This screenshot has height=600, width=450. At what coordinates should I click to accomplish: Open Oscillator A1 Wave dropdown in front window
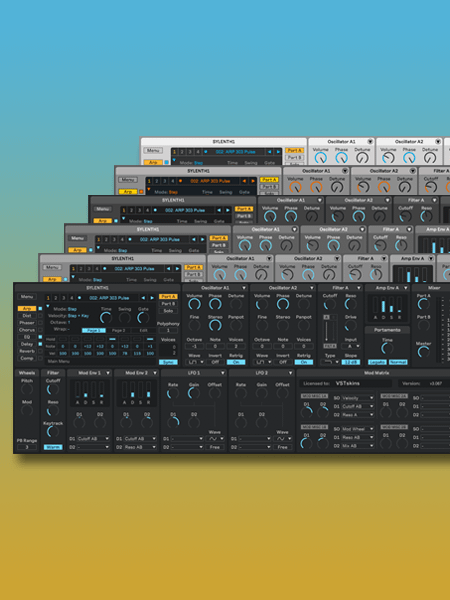click(195, 362)
